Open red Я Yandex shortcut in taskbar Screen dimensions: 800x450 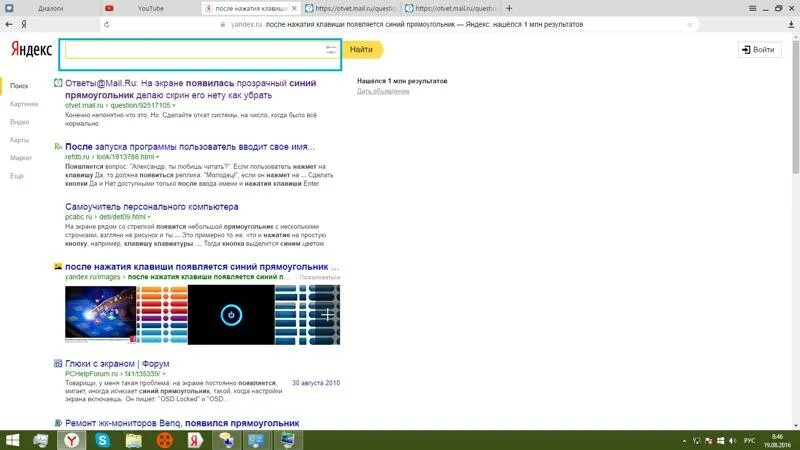[195, 440]
